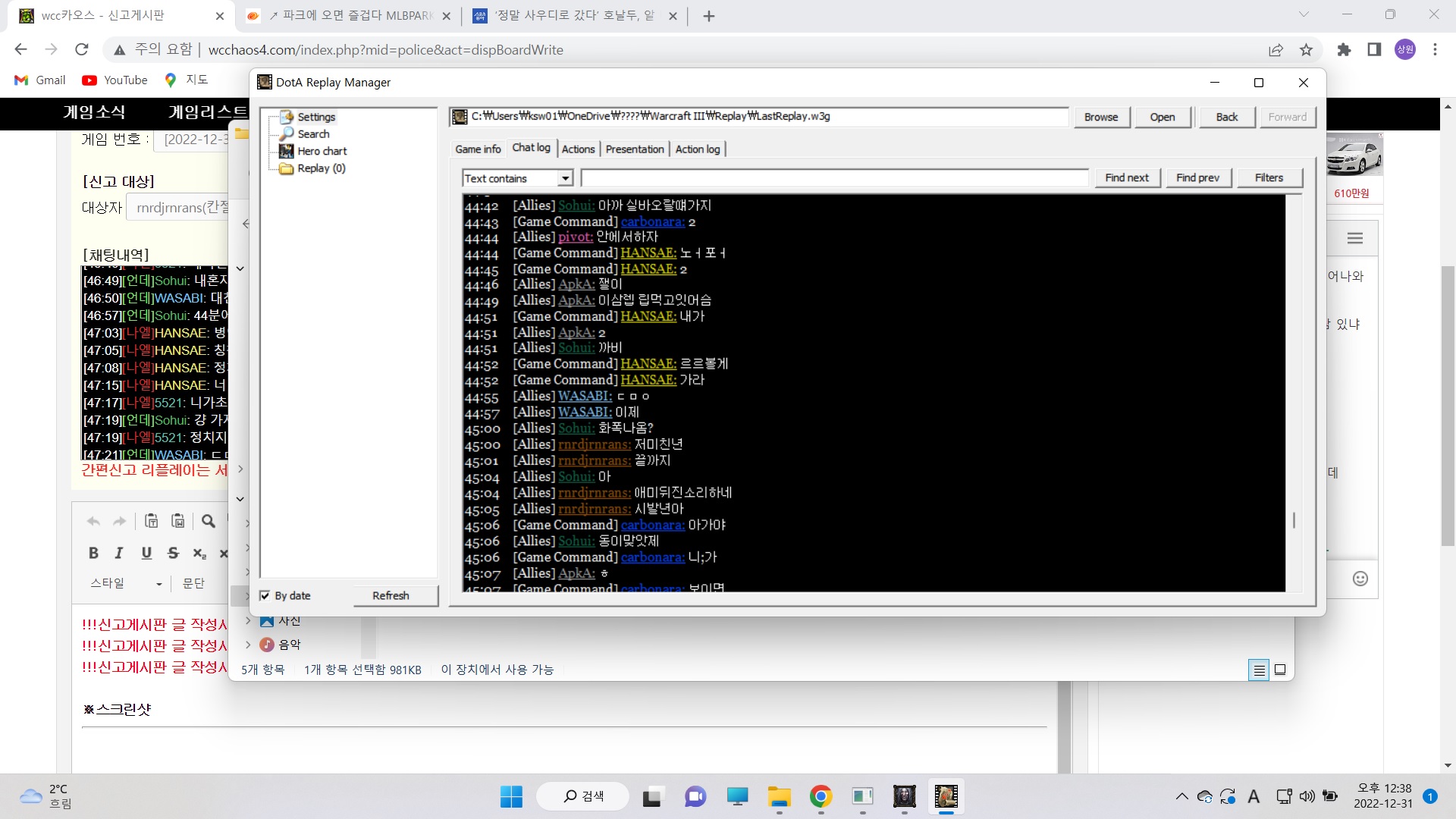This screenshot has width=1456, height=819.
Task: Click the Browse button
Action: tap(1101, 117)
